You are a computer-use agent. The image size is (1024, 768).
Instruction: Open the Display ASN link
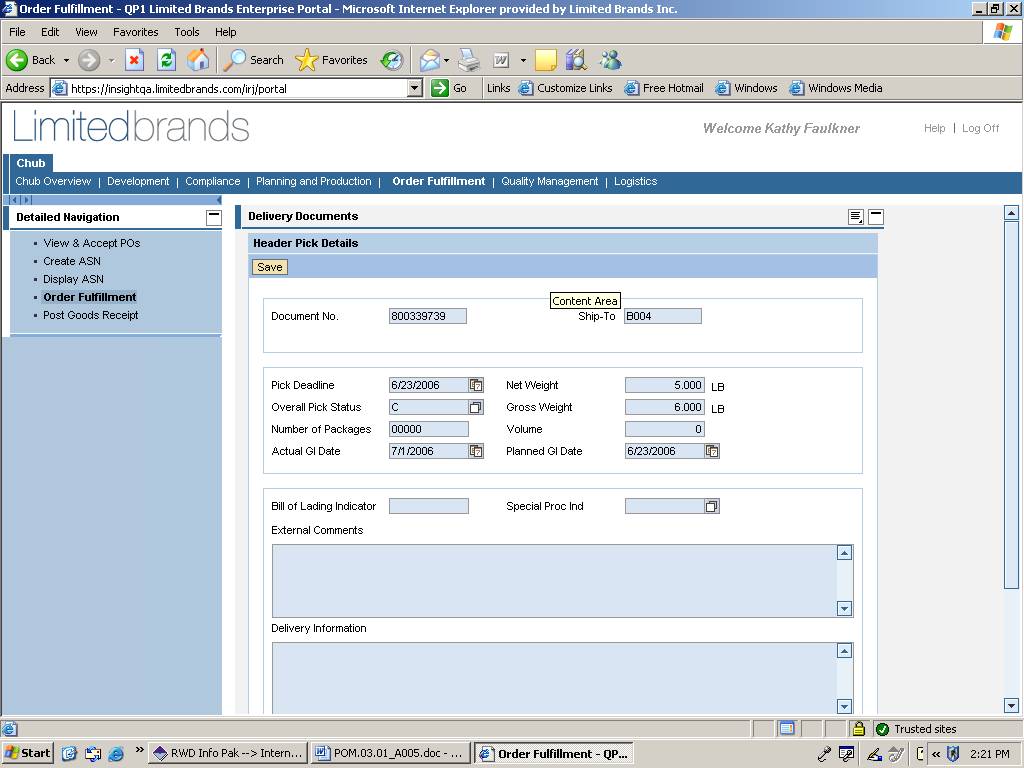click(73, 280)
